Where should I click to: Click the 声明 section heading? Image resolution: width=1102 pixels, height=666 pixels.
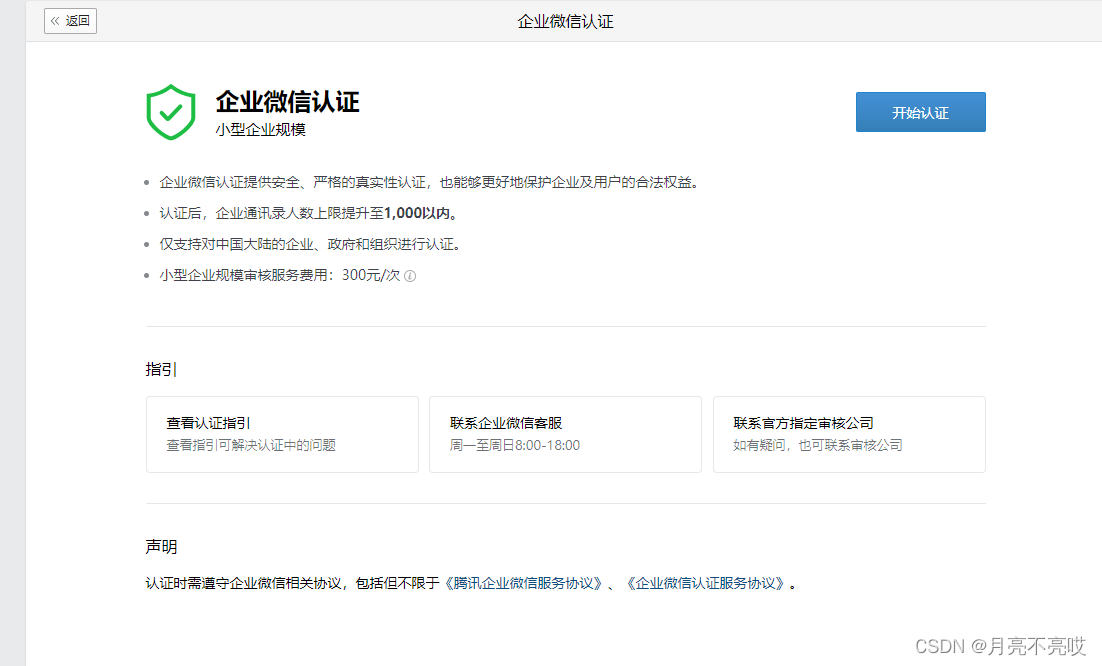click(x=162, y=547)
